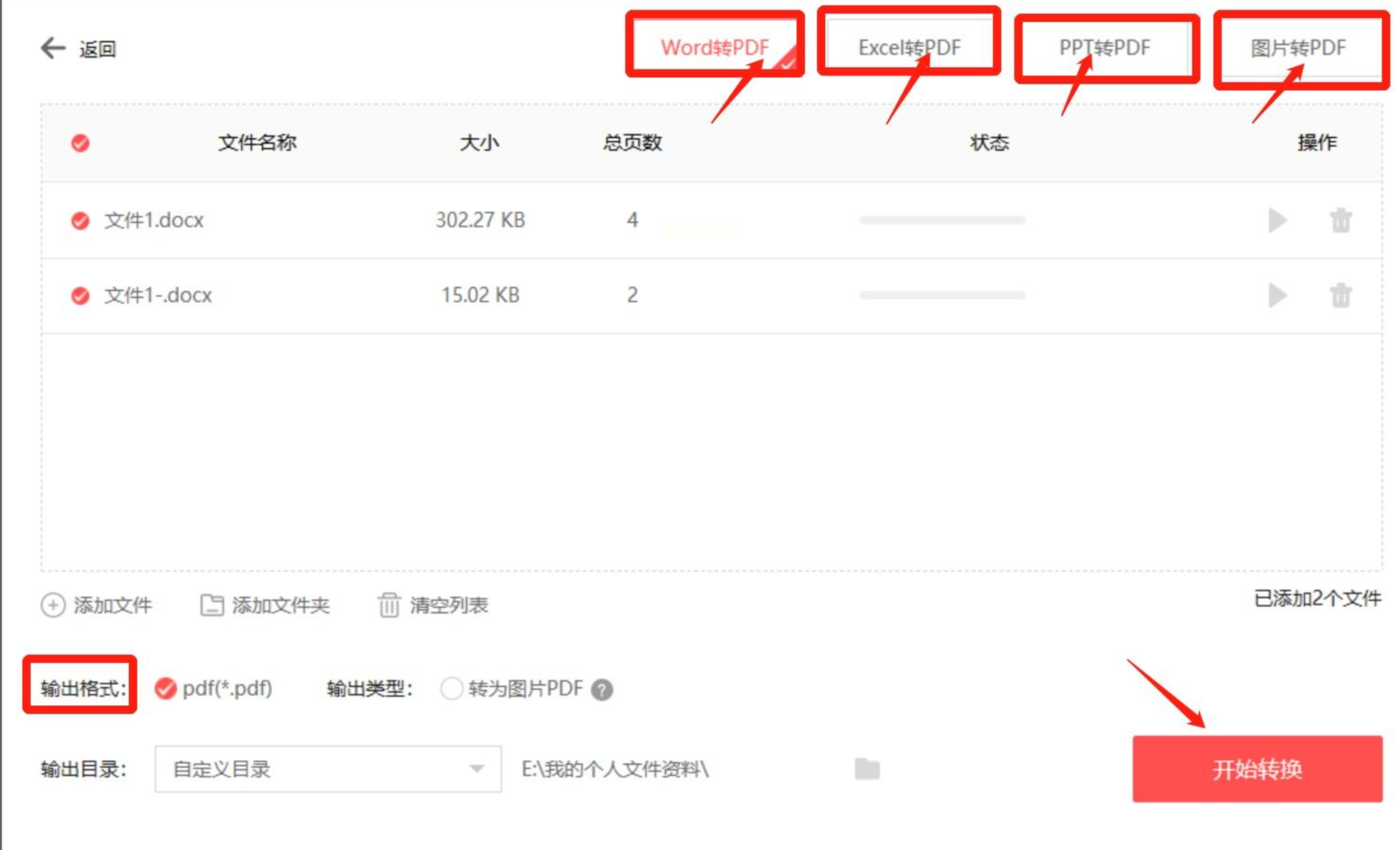Delete 文件1-.docx using its trash icon
The height and width of the screenshot is (850, 1400).
click(1340, 295)
